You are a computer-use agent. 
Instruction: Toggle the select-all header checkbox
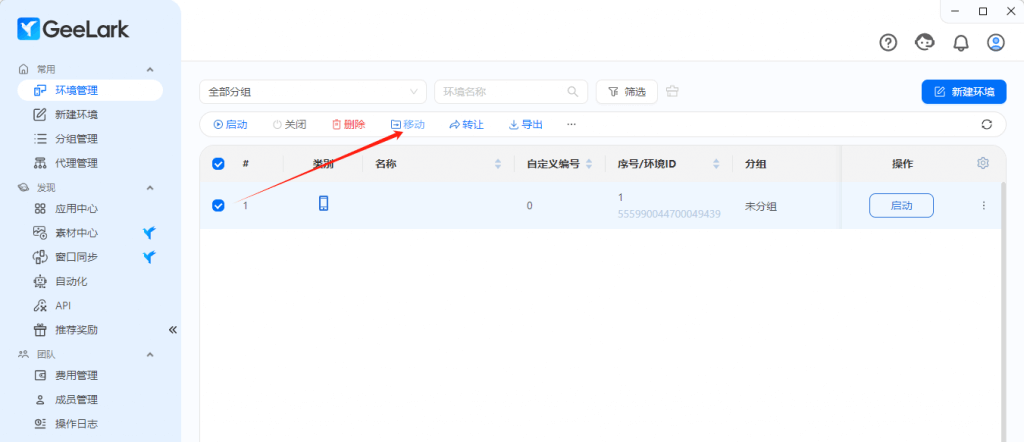click(x=218, y=164)
